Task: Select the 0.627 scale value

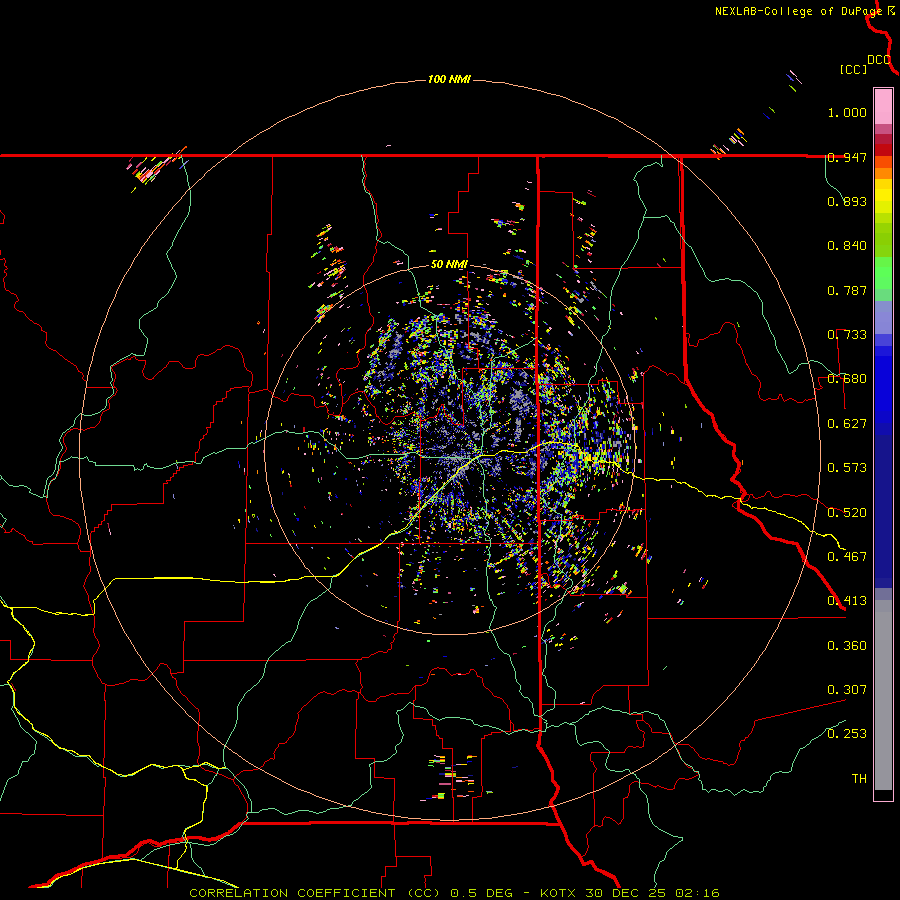Action: (847, 424)
